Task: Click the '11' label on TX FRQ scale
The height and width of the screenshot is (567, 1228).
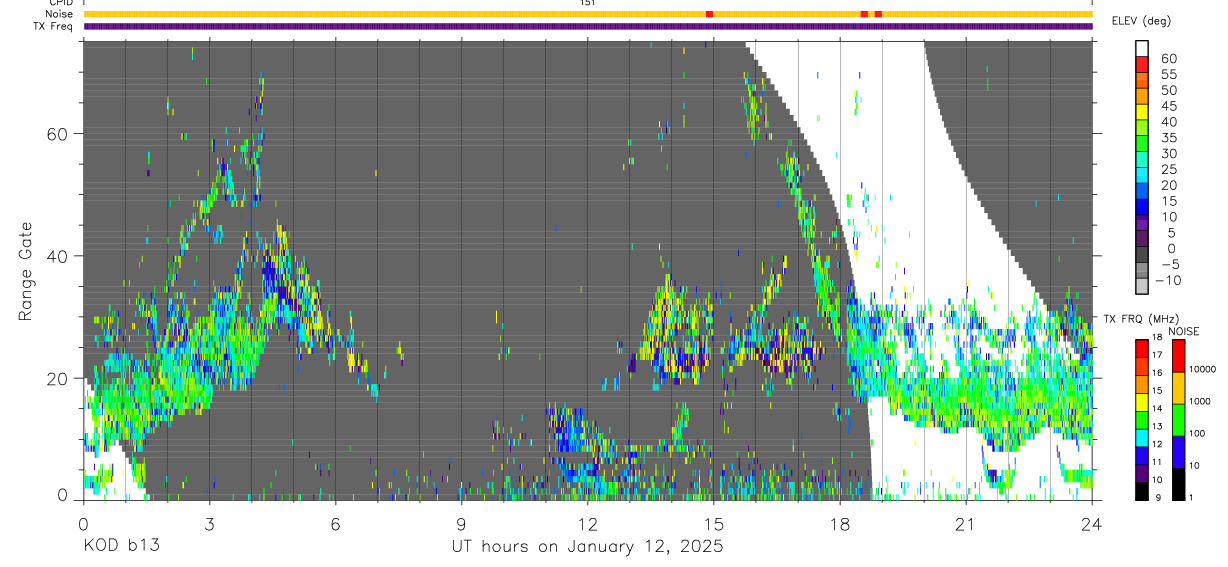Action: tap(1157, 462)
